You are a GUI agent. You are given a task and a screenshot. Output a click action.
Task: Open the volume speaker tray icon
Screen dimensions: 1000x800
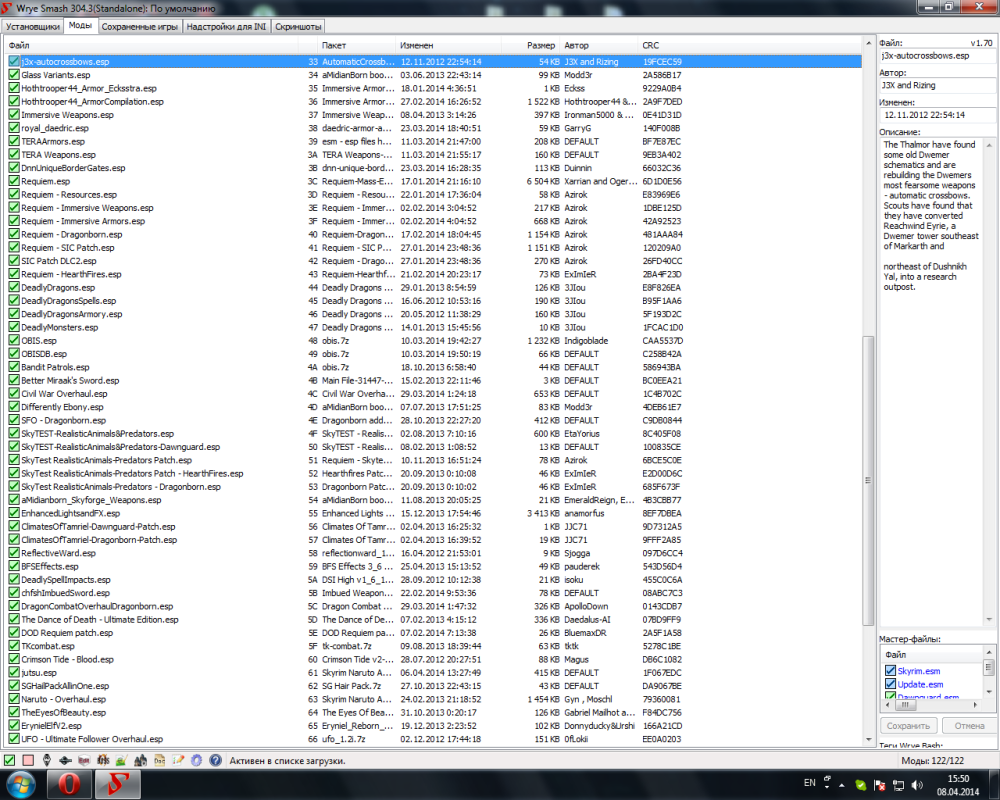[917, 785]
